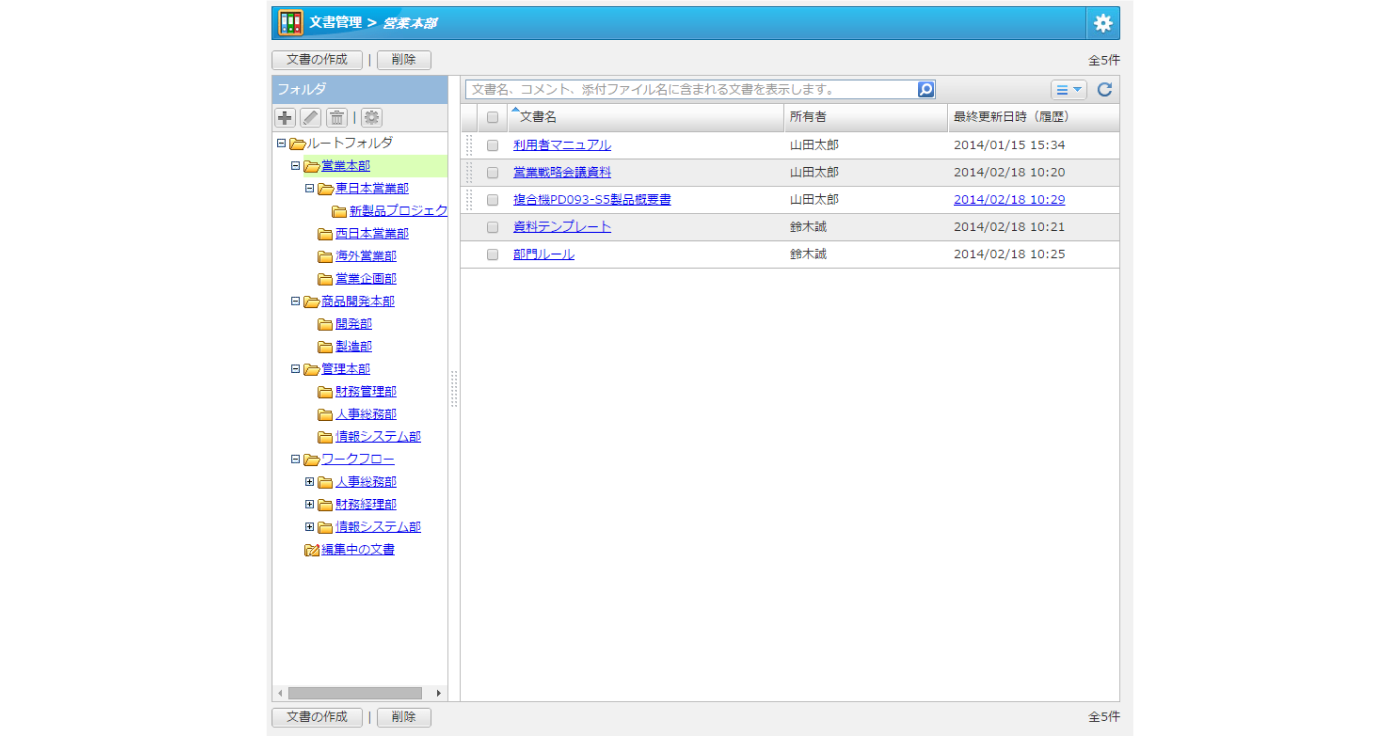Check the 営業戦略会議資料 row checkbox
The height and width of the screenshot is (736, 1400).
(492, 172)
